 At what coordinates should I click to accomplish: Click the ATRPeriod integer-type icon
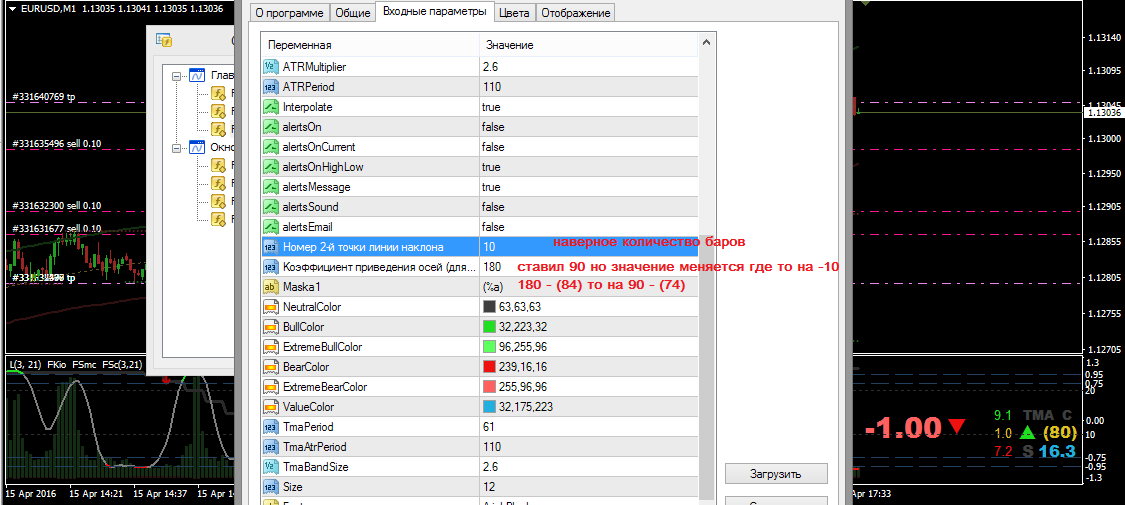pos(270,87)
